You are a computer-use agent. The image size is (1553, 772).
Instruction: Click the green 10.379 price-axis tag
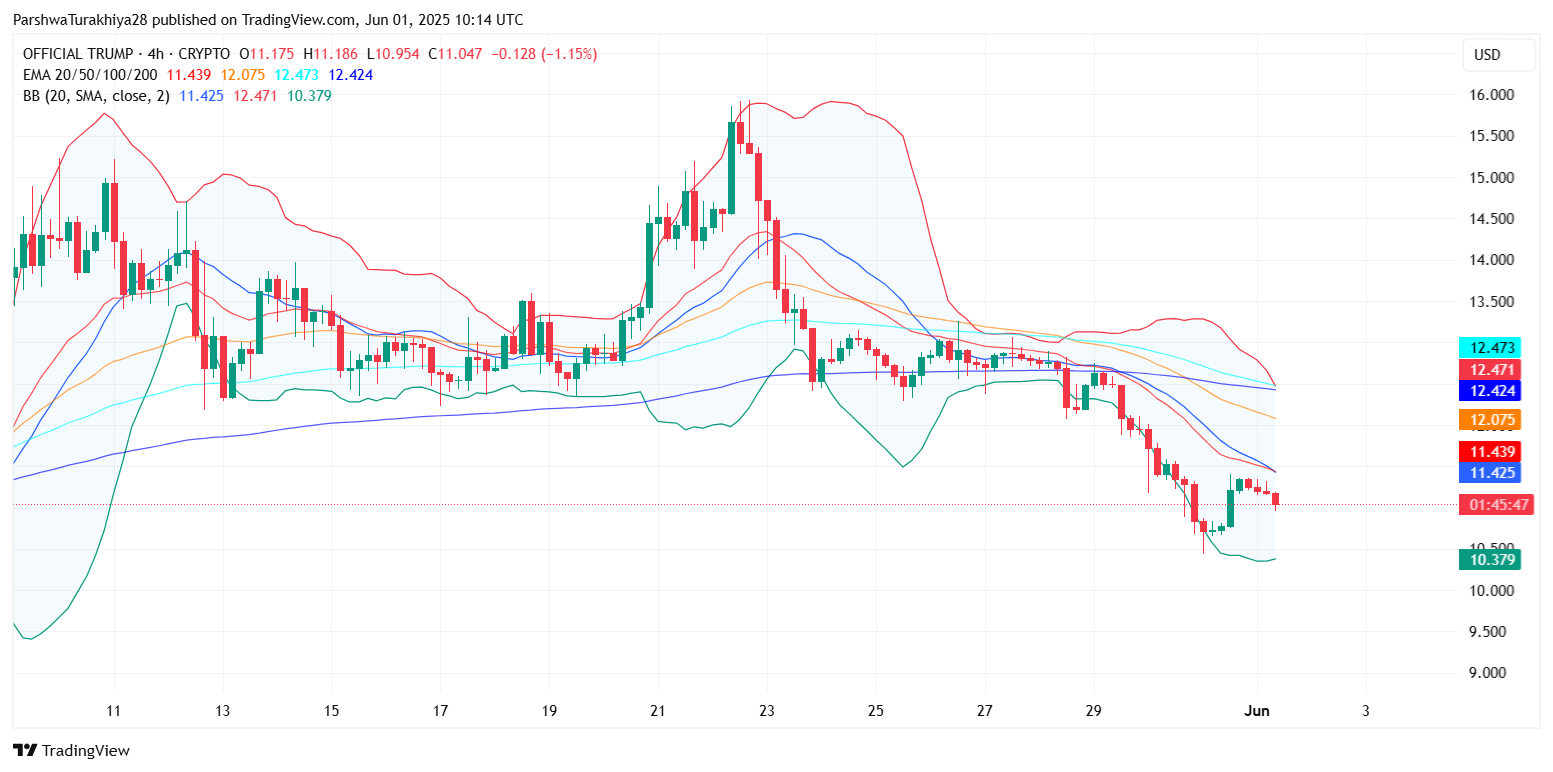click(x=1490, y=559)
